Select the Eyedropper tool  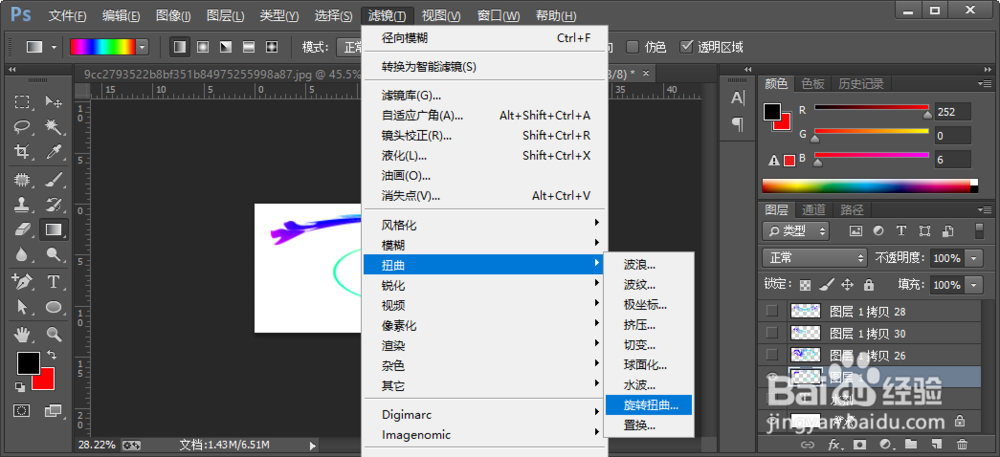tap(54, 152)
